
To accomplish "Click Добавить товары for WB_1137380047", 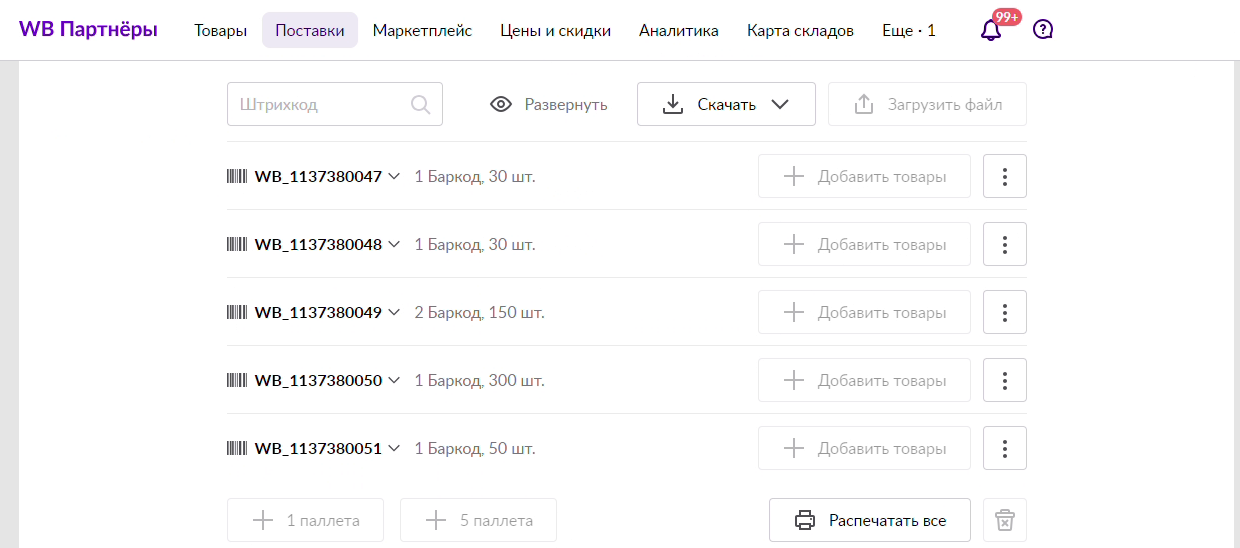I will [864, 176].
